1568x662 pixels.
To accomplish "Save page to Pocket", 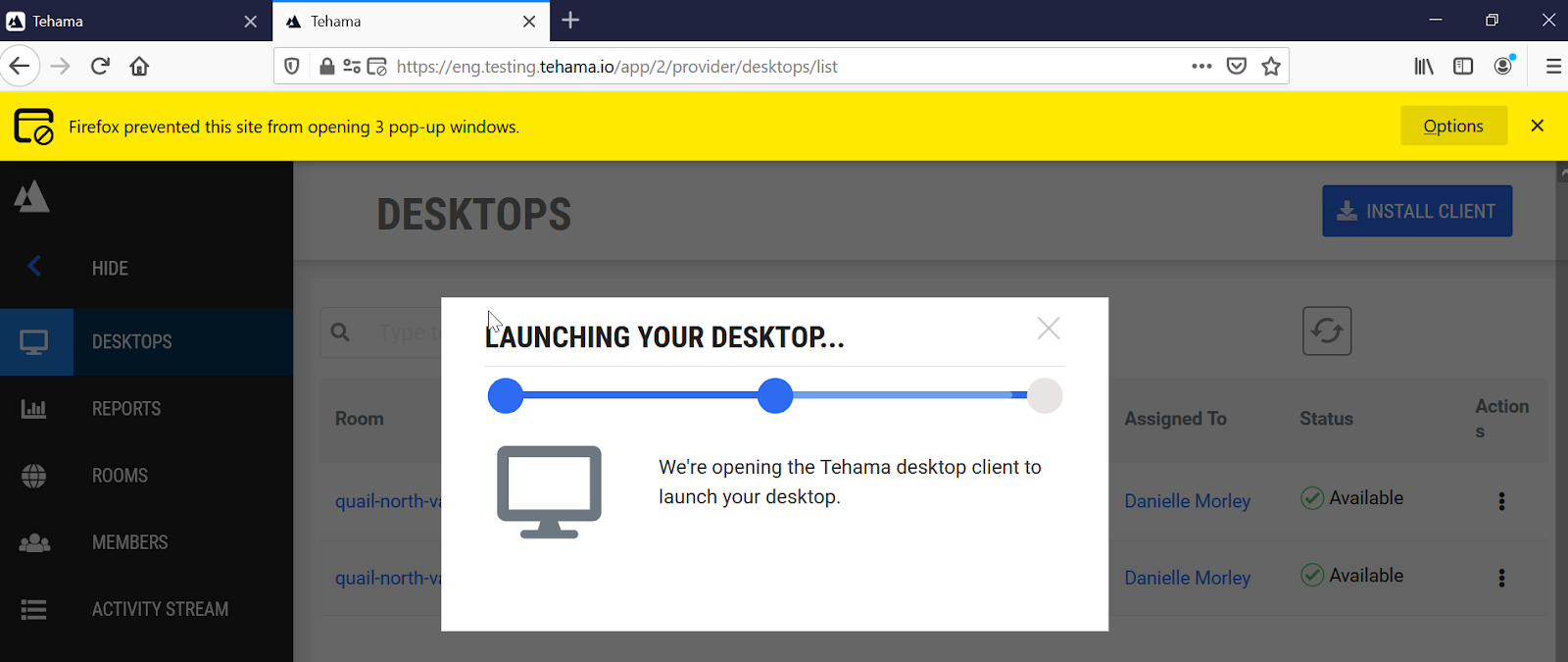I will (1237, 67).
